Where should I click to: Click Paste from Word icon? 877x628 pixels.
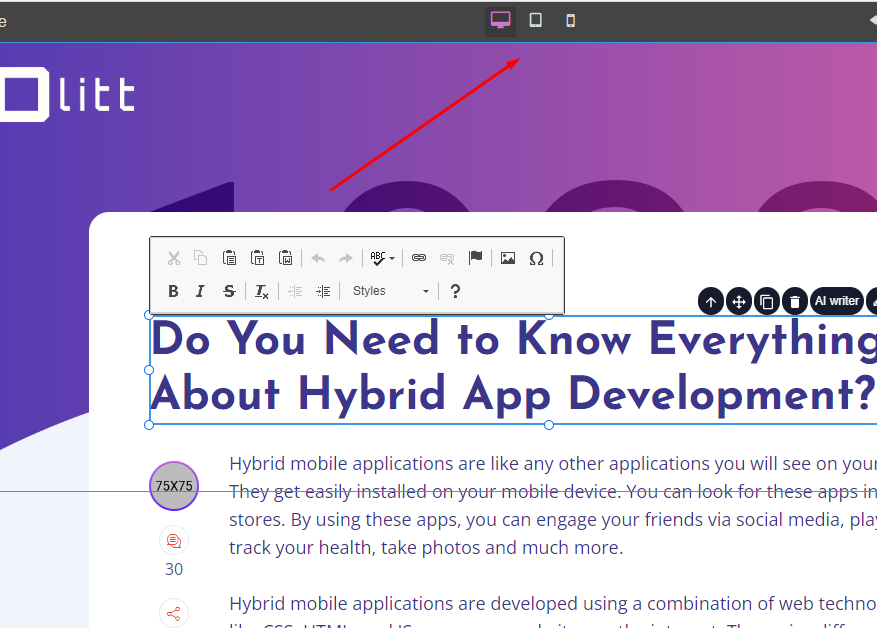286,258
